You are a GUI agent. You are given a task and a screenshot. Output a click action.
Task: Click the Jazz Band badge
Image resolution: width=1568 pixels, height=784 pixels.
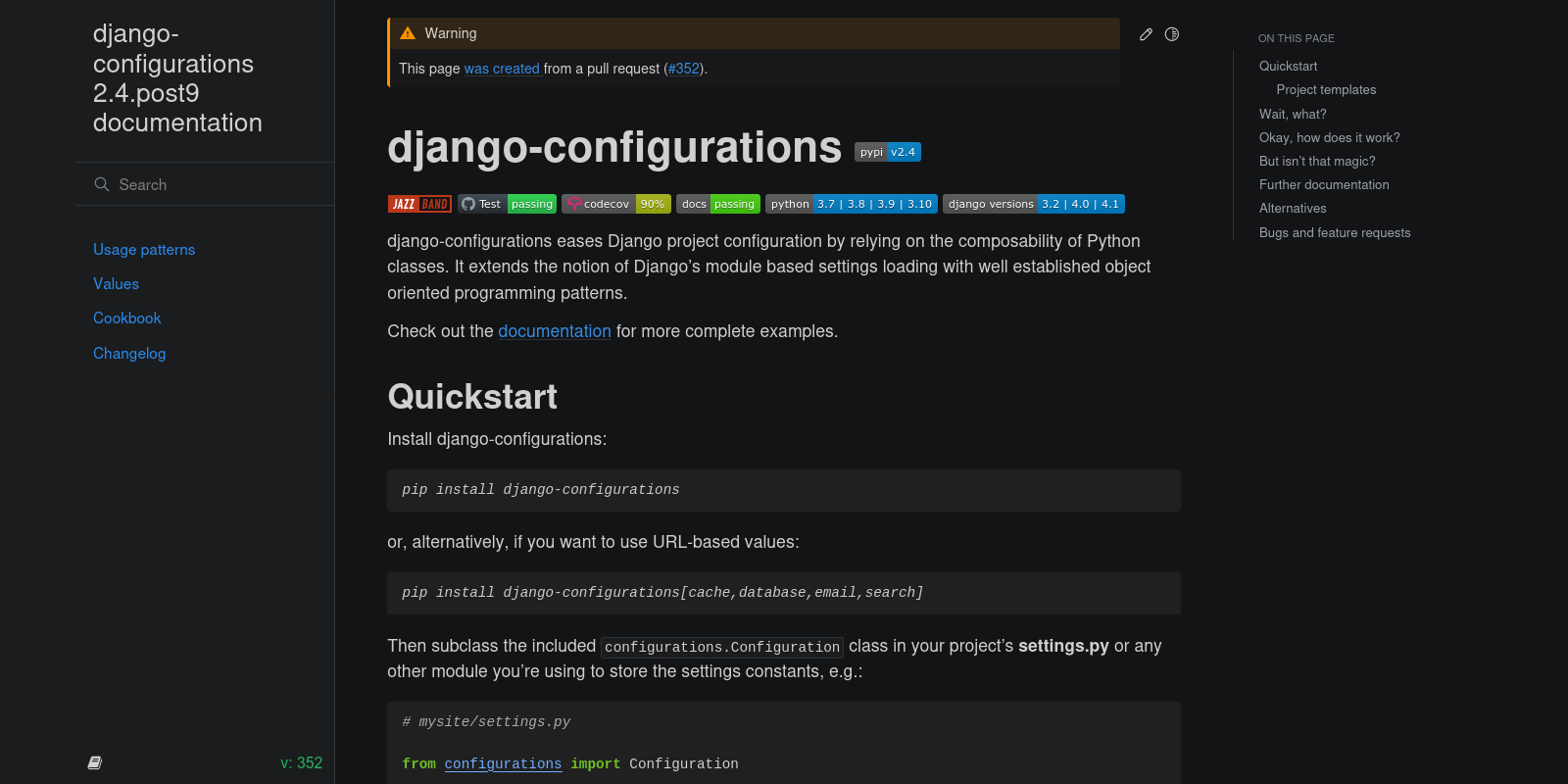pyautogui.click(x=419, y=204)
